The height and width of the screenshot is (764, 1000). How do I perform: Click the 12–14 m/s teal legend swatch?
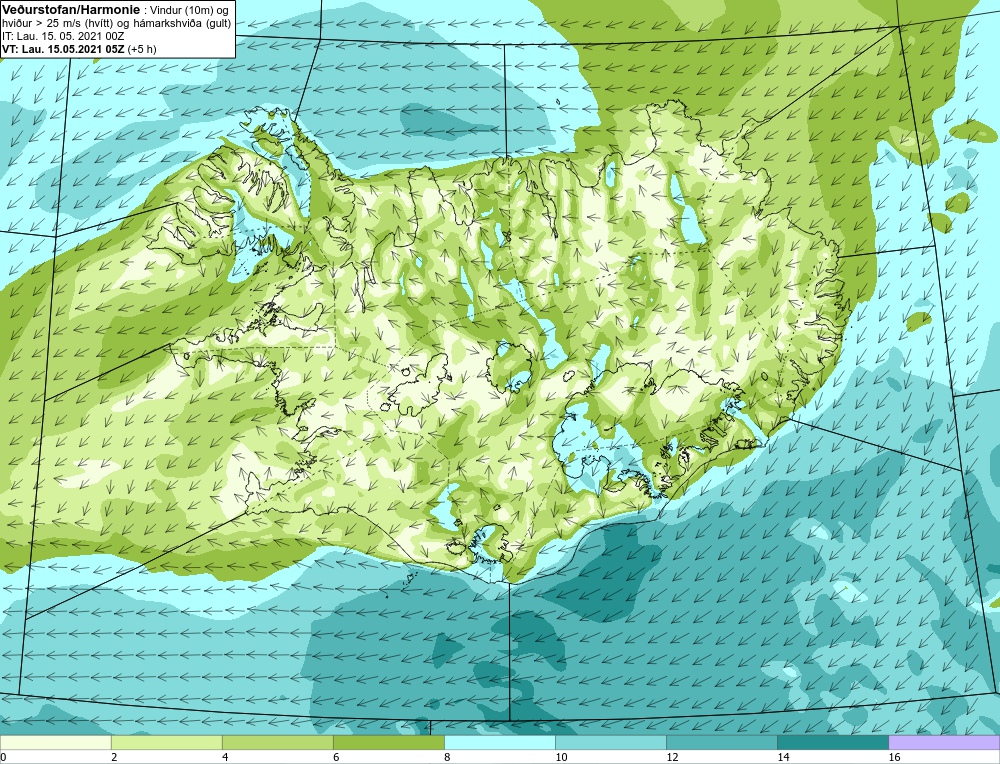tap(721, 743)
